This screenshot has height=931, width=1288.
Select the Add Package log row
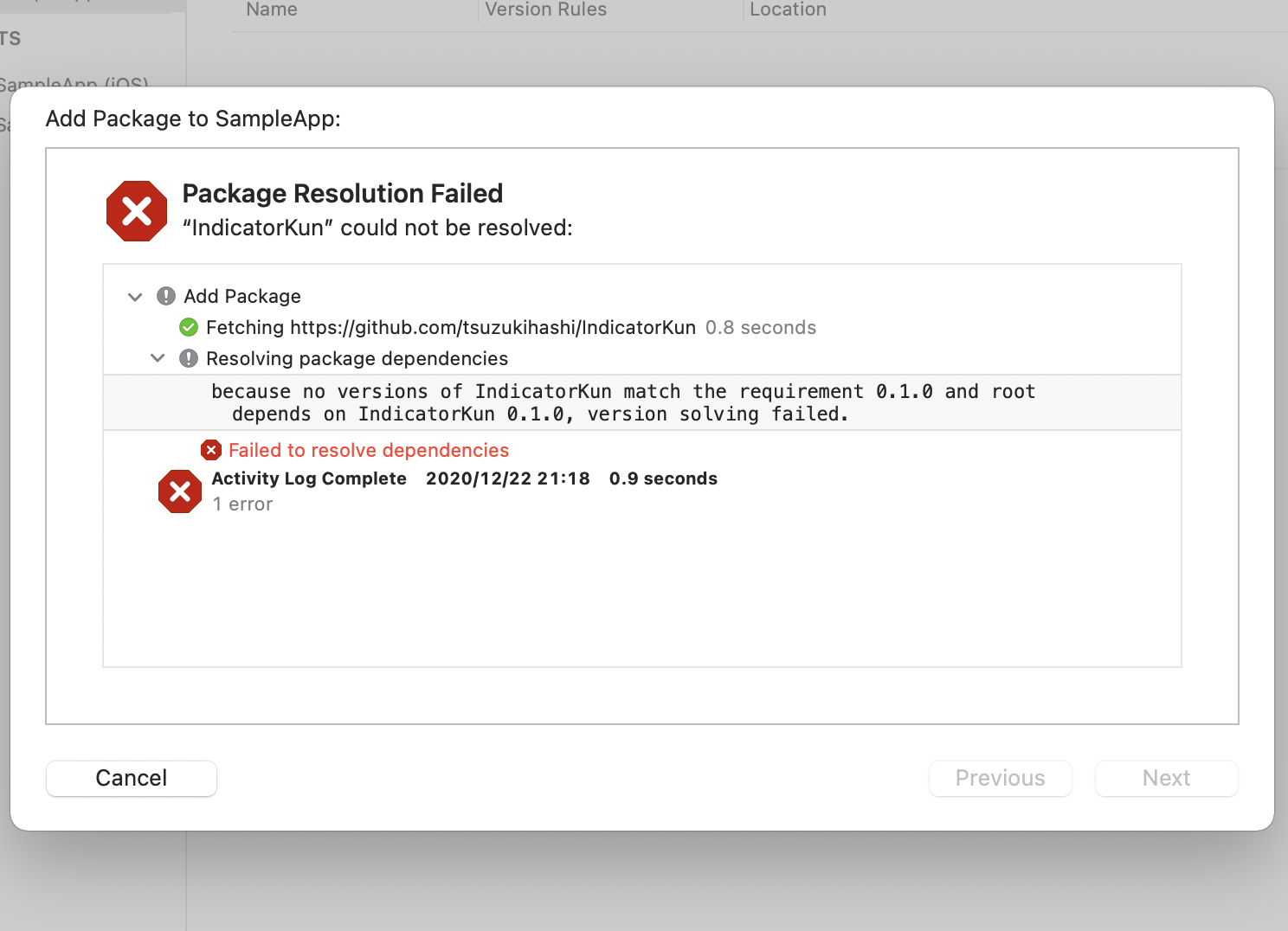coord(242,297)
